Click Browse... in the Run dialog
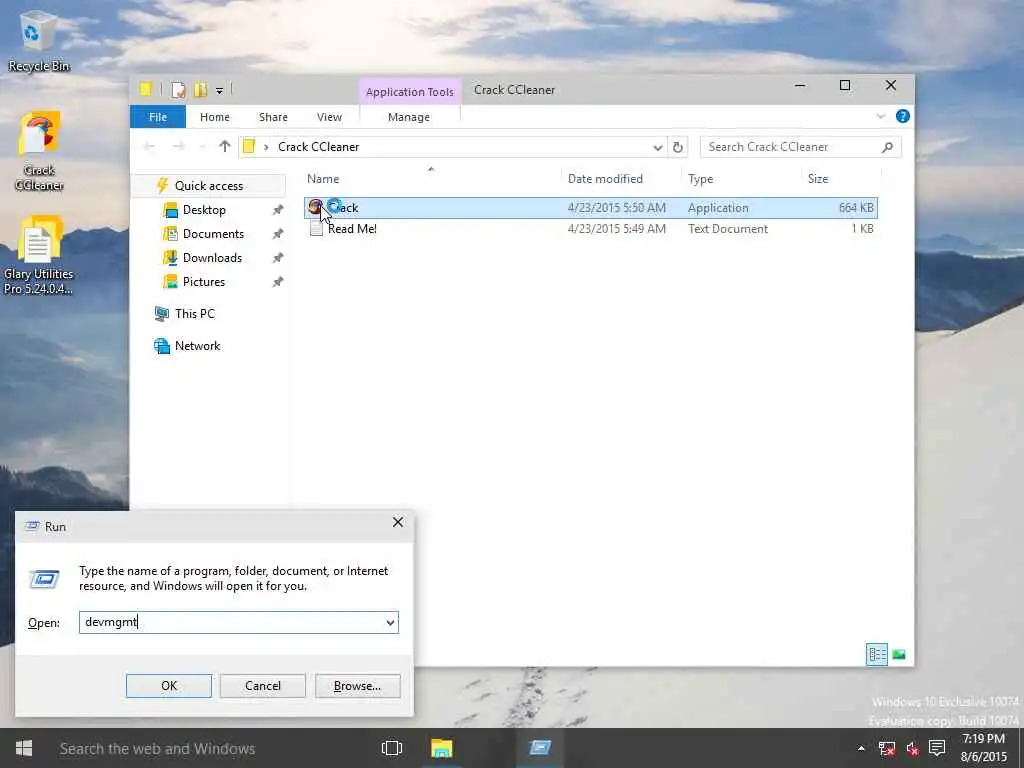The height and width of the screenshot is (768, 1024). [x=357, y=686]
